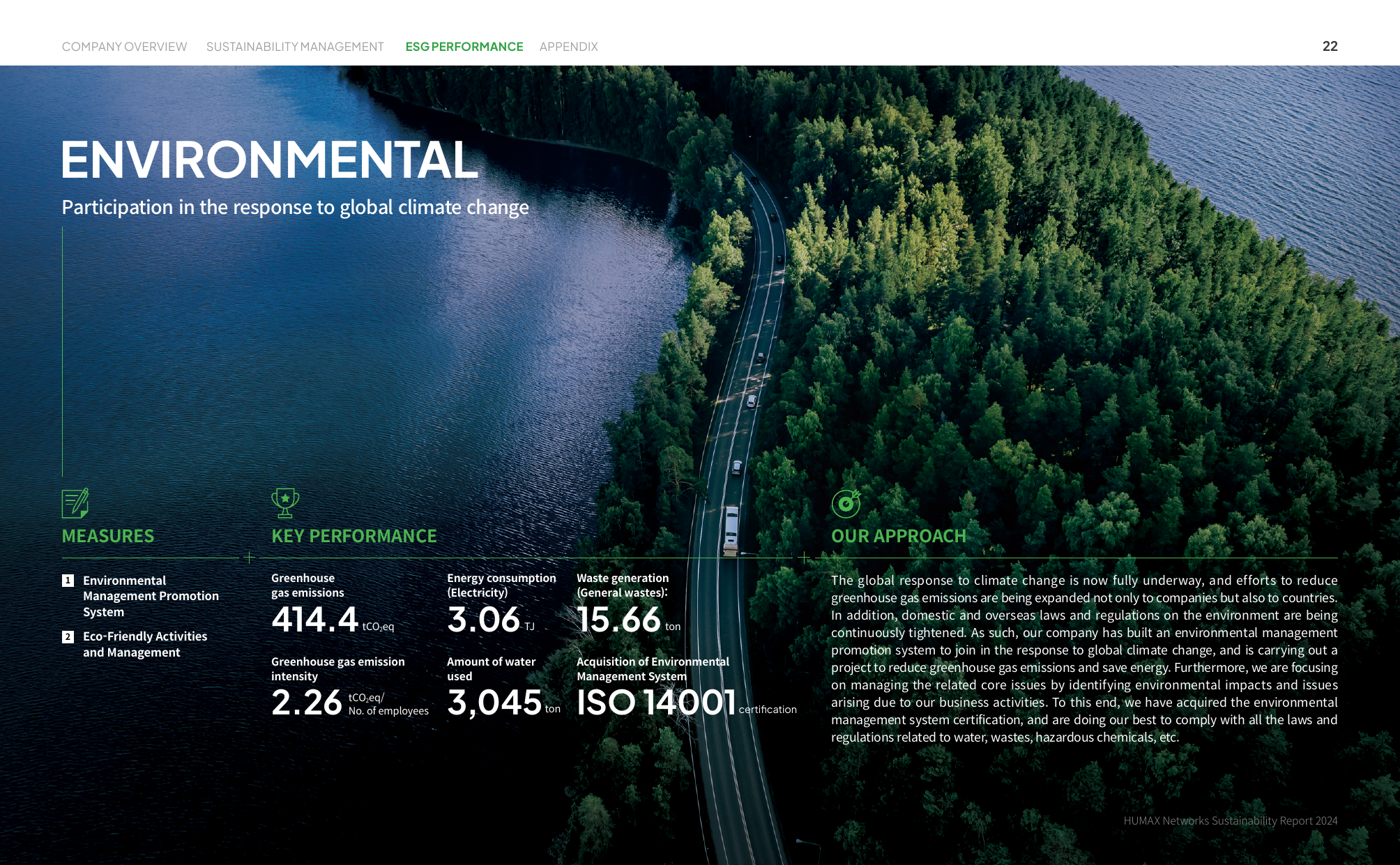The height and width of the screenshot is (865, 1400).
Task: Click HUMAX Networks Sustainability Report 2024 footer
Action: point(1231,821)
